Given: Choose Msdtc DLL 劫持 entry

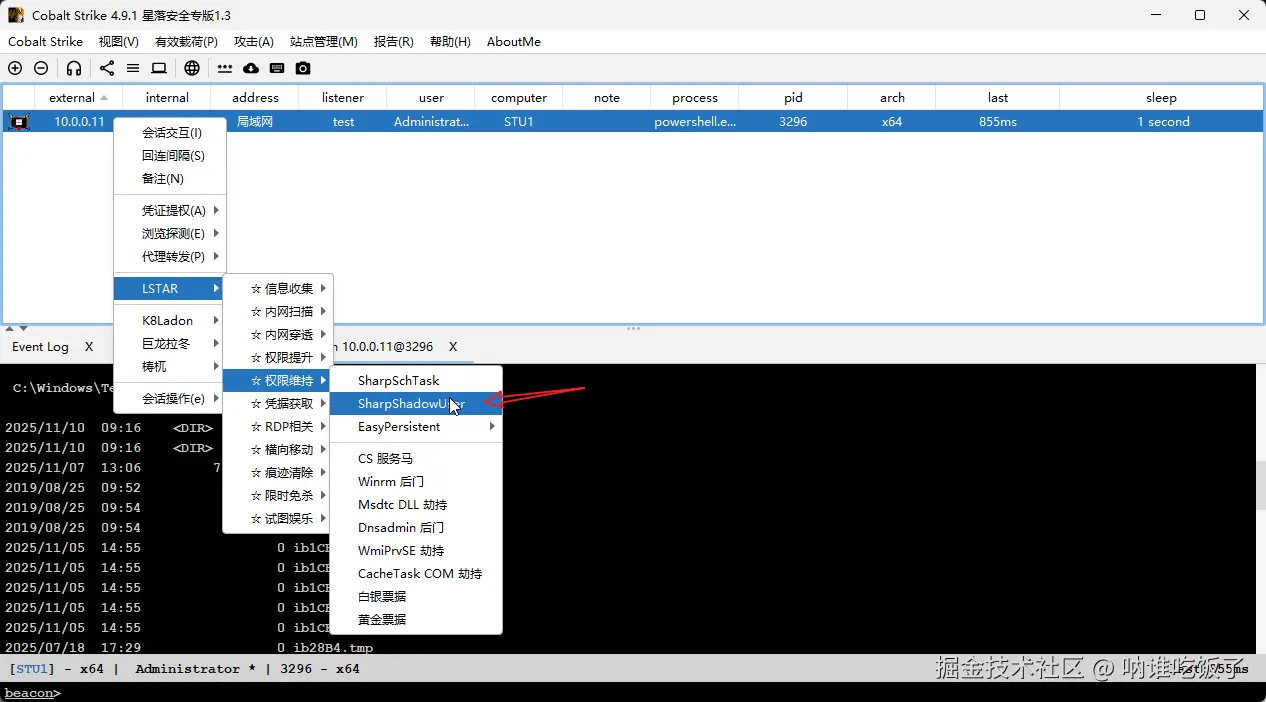Looking at the screenshot, I should 416,505.
